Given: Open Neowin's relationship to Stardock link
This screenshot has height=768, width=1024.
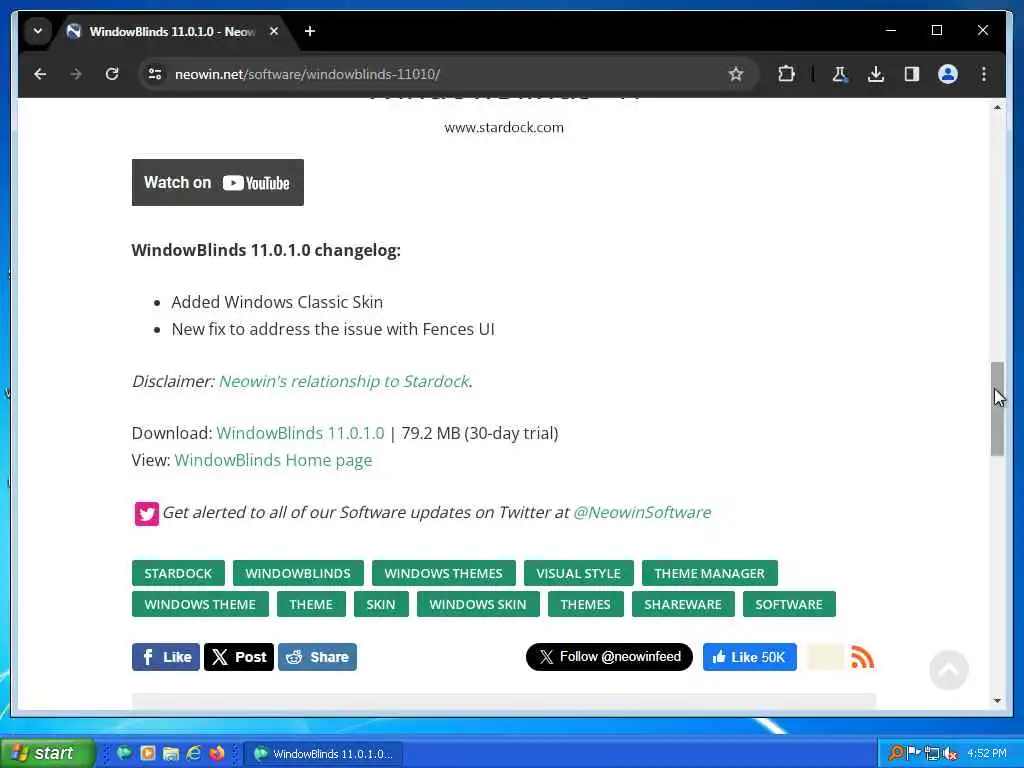Looking at the screenshot, I should (x=344, y=381).
